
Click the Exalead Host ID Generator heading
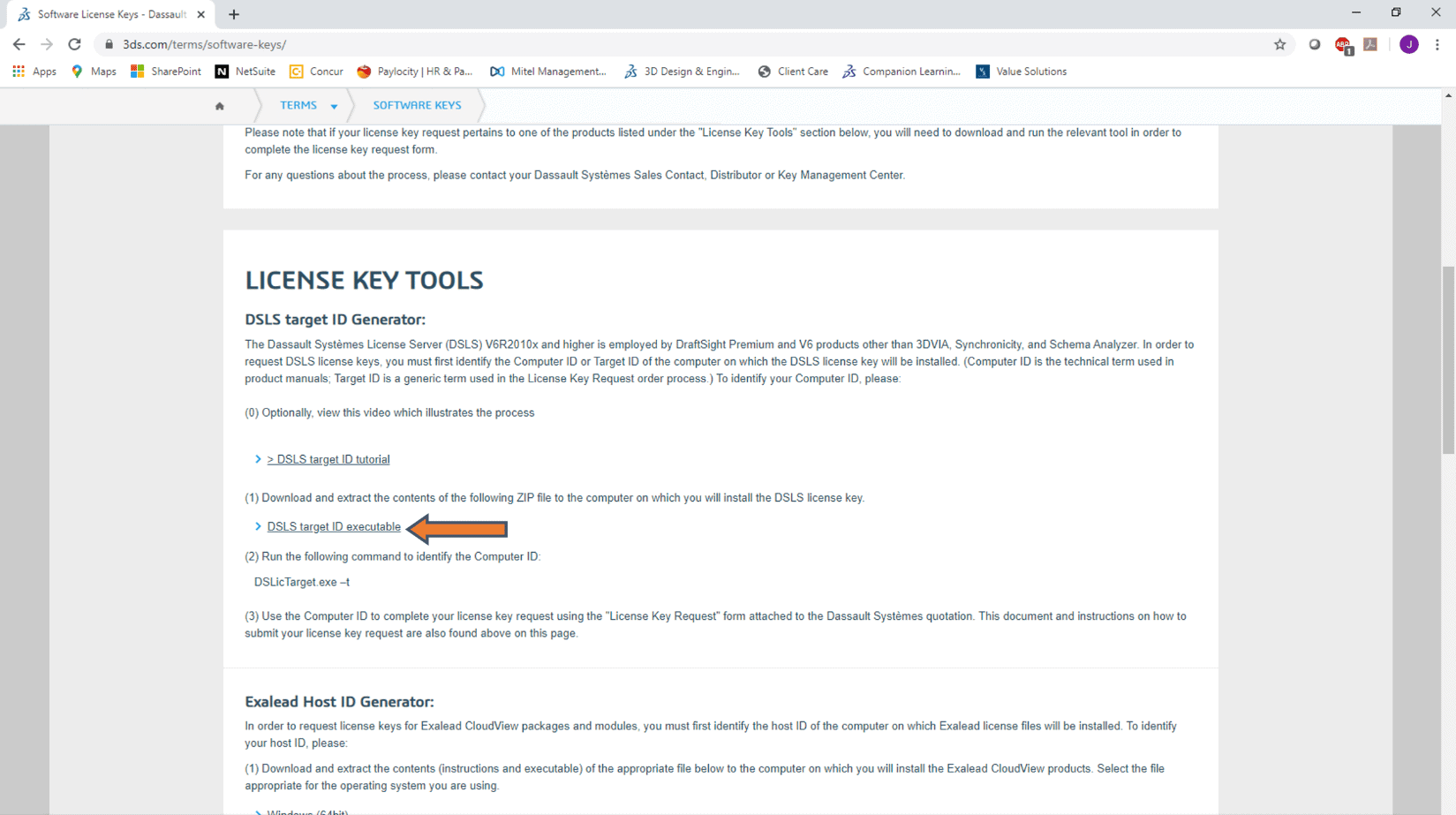(339, 702)
